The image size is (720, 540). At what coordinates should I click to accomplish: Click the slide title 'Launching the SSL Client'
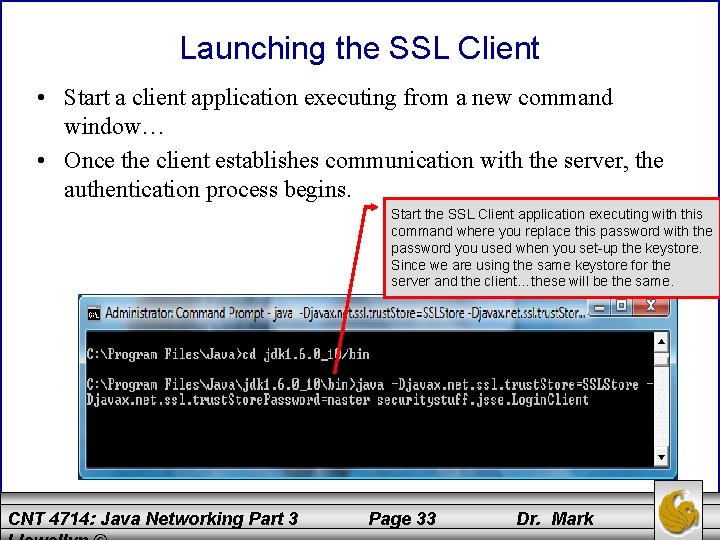click(x=360, y=48)
